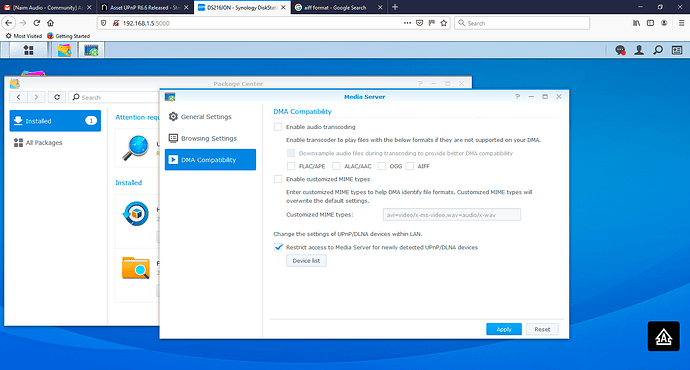The height and width of the screenshot is (370, 690).
Task: Check the OGG format box
Action: click(x=382, y=166)
